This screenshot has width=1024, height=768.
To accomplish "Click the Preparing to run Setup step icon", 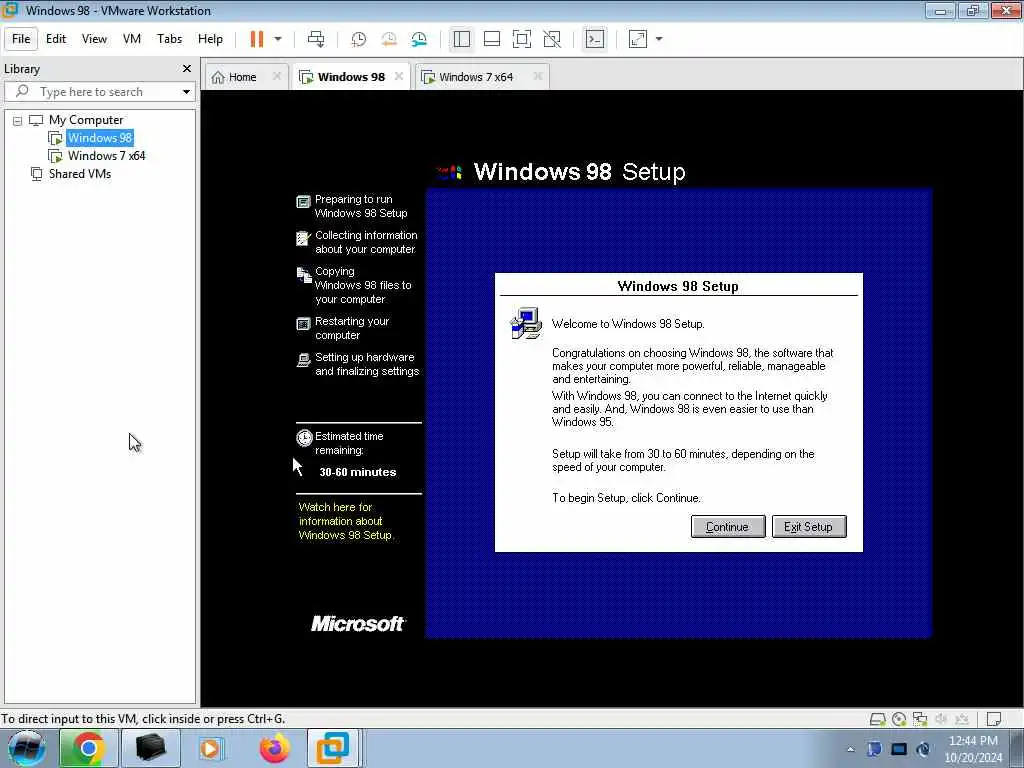I will click(303, 202).
